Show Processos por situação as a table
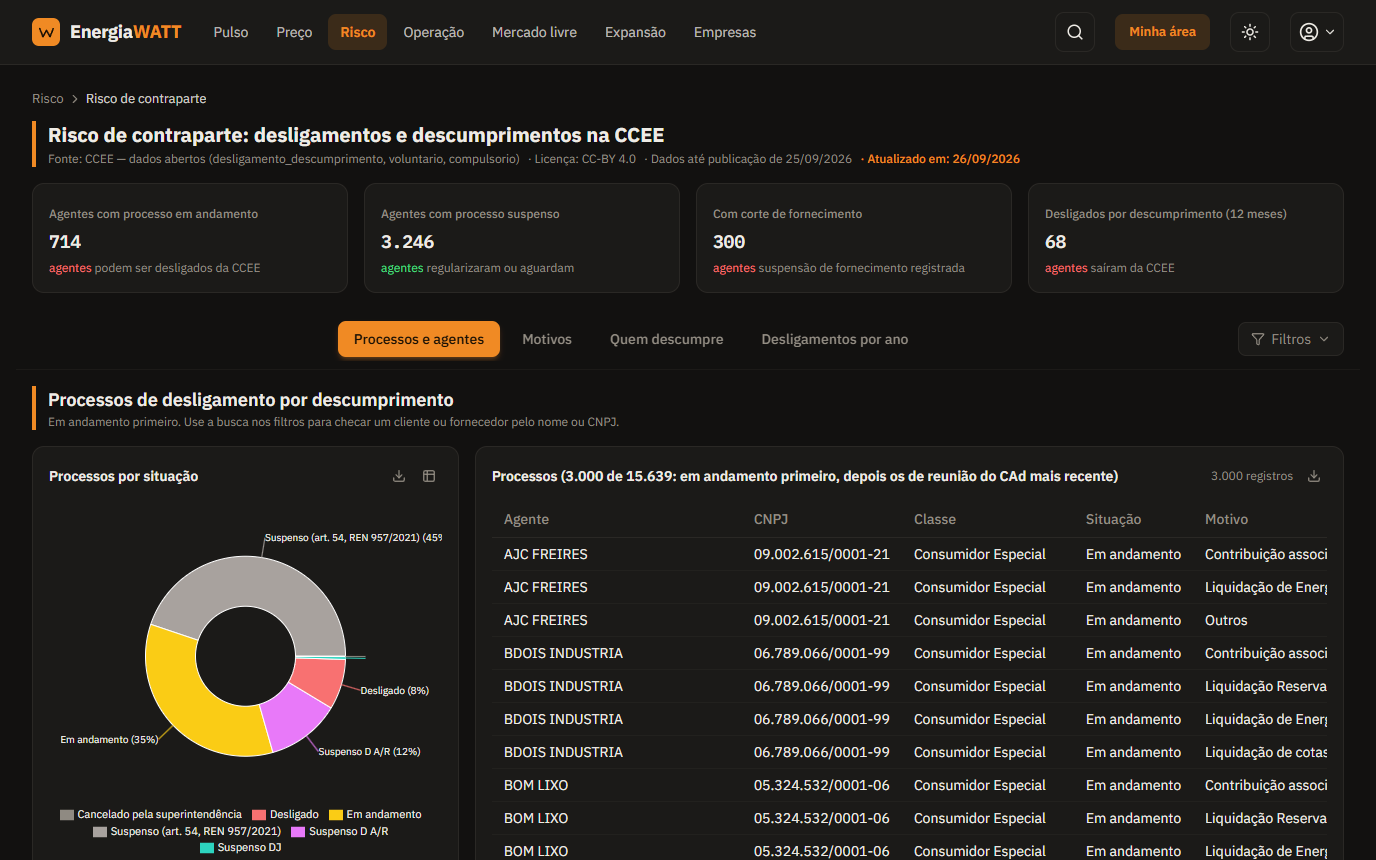This screenshot has height=860, width=1376. click(429, 476)
